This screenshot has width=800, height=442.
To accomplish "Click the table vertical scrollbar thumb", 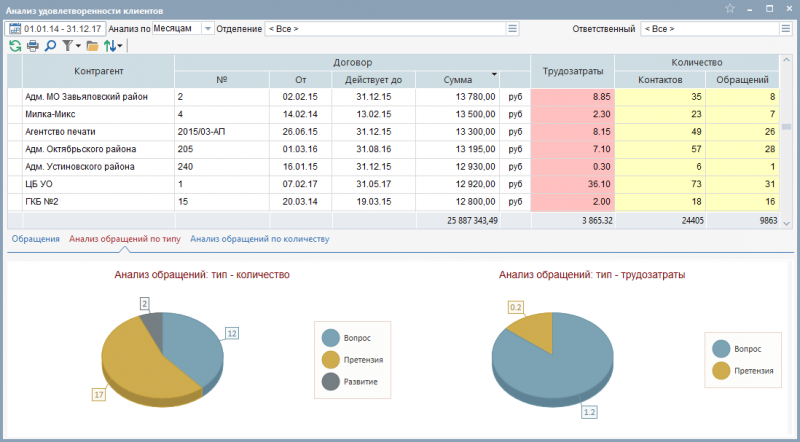I will coord(786,127).
